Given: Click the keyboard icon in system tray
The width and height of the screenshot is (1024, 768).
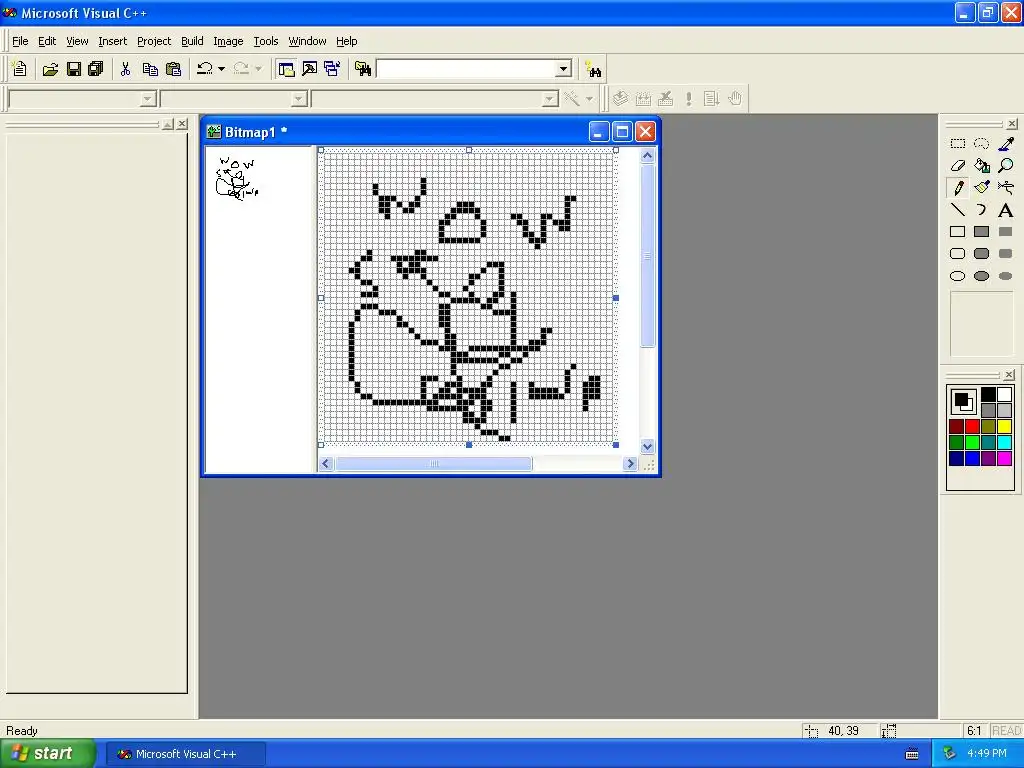Looking at the screenshot, I should 912,754.
